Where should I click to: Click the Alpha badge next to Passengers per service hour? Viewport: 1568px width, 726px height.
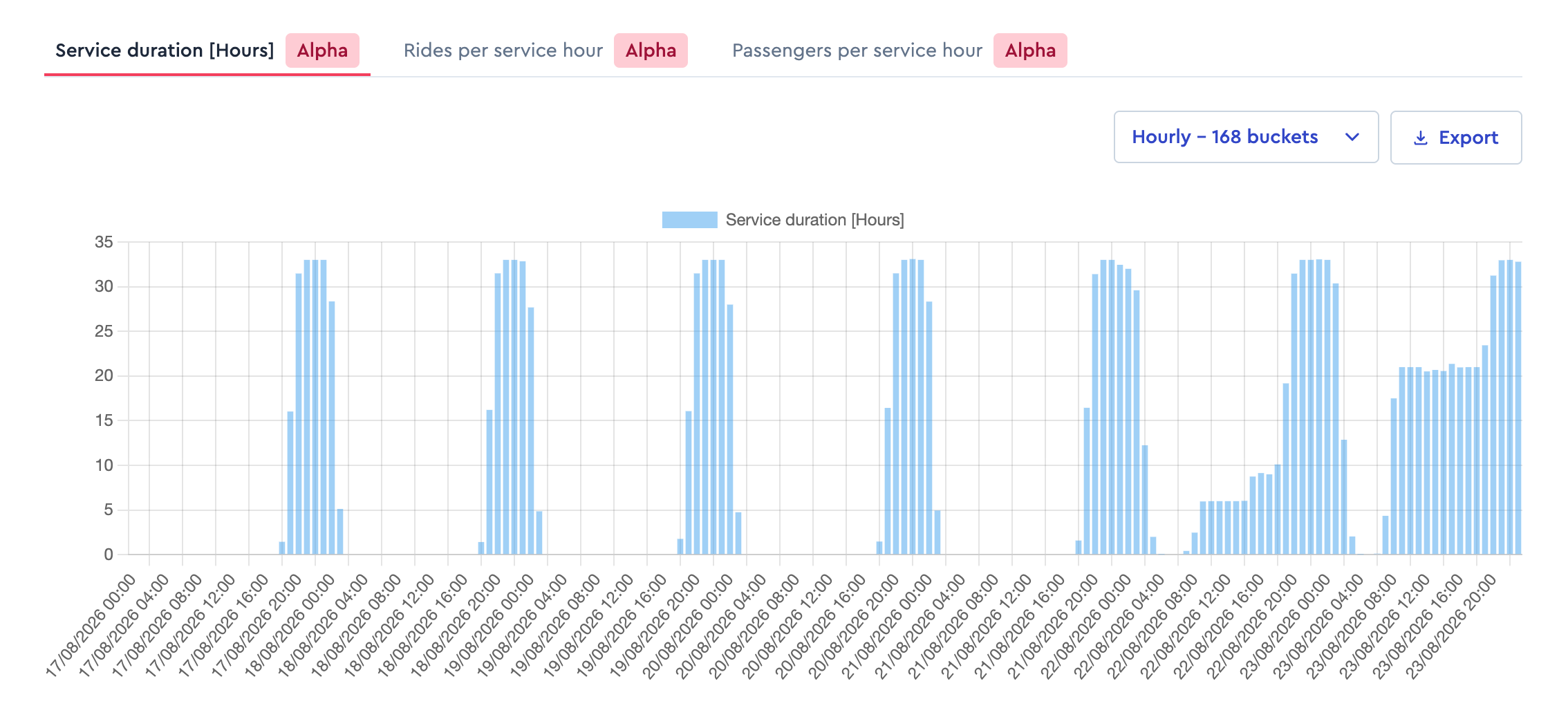click(x=1030, y=50)
